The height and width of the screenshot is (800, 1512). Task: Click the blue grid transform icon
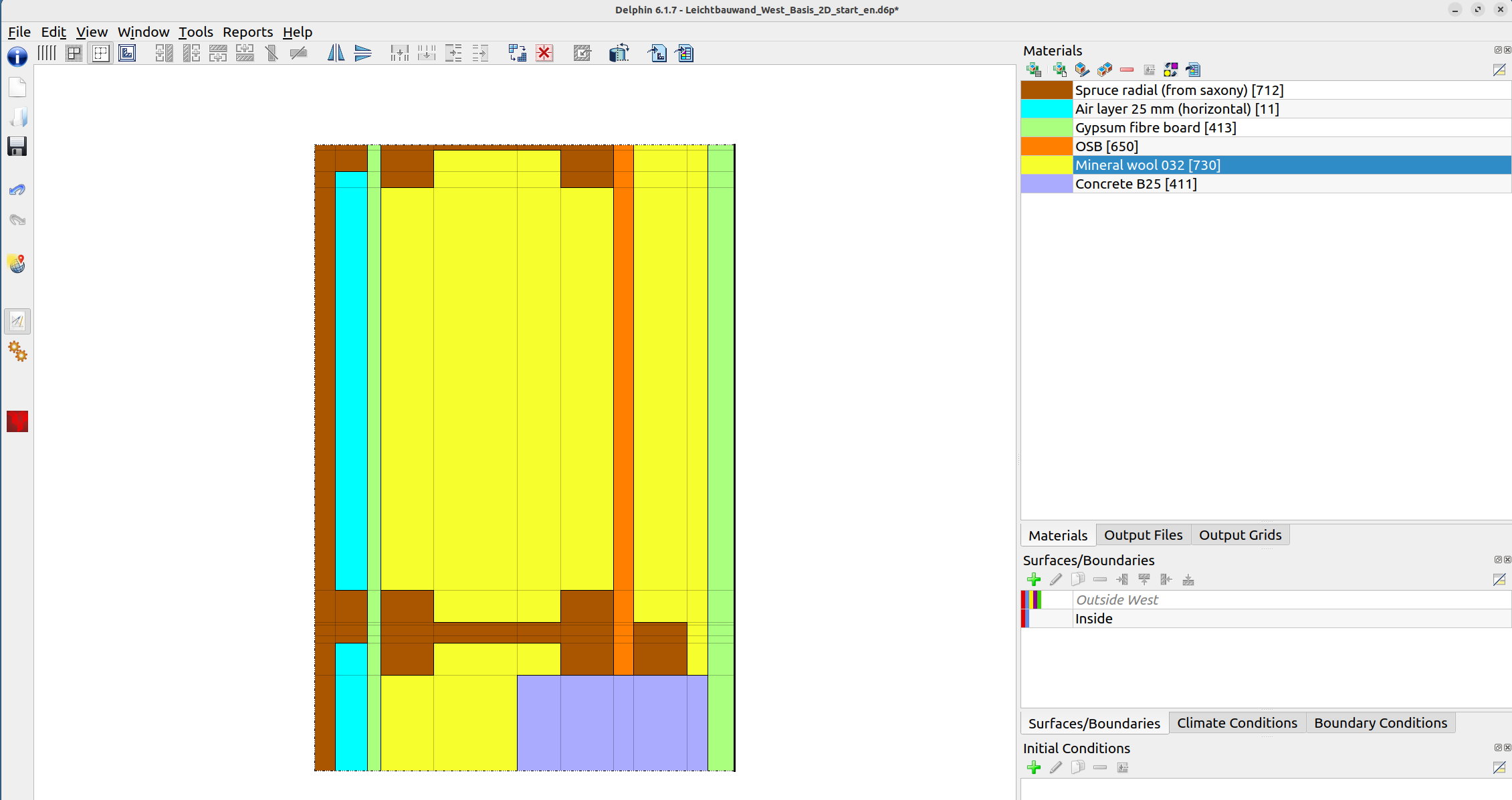pos(517,53)
